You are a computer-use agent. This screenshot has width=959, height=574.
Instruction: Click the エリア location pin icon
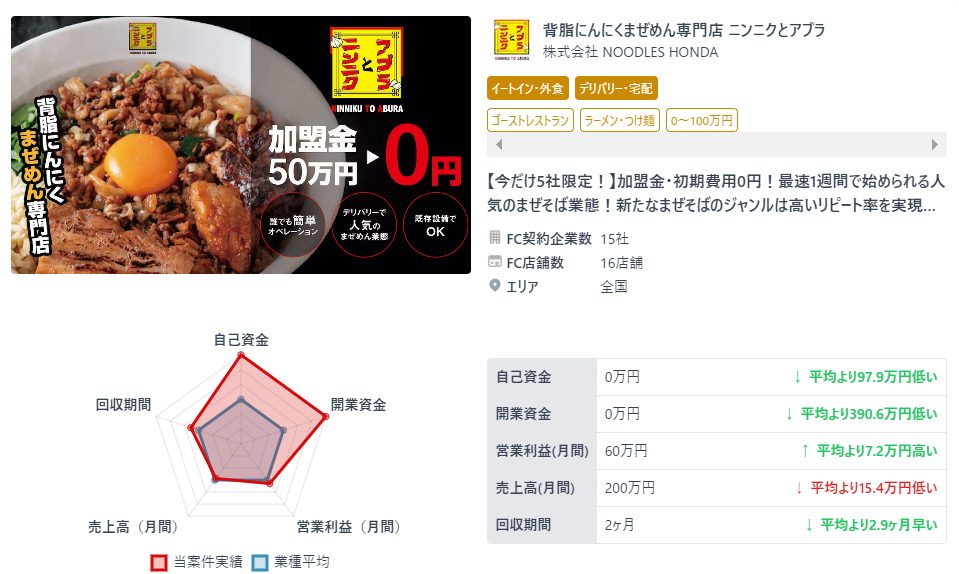(x=495, y=285)
